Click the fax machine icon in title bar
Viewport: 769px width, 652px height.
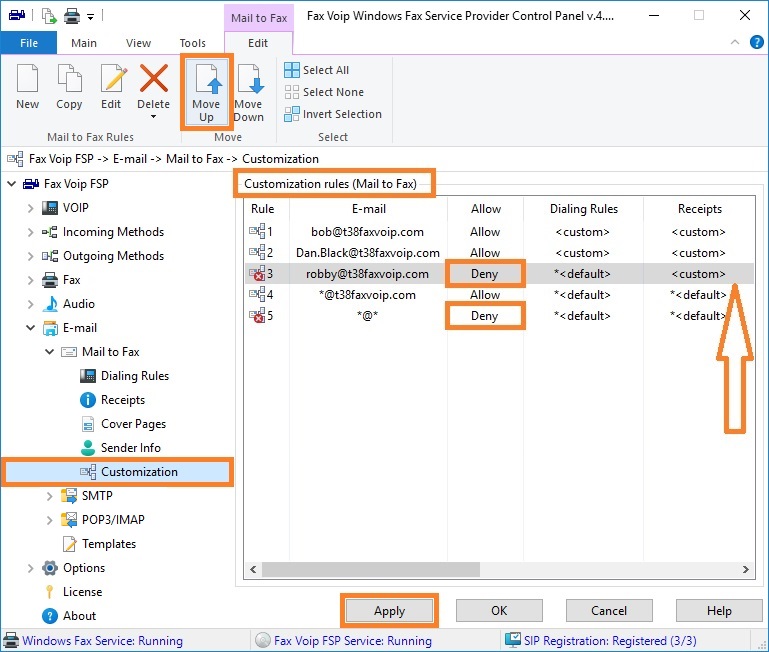pyautogui.click(x=17, y=16)
